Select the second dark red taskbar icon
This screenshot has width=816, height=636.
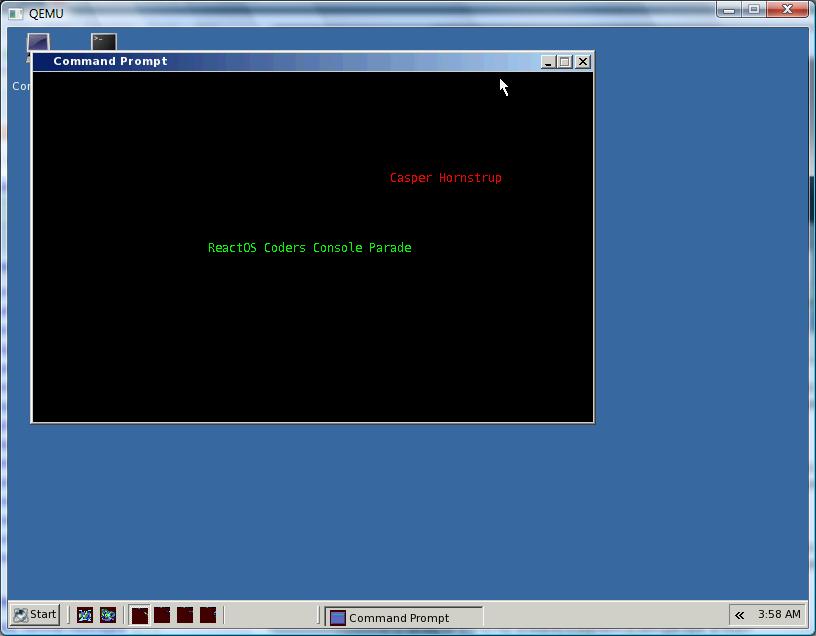point(162,615)
